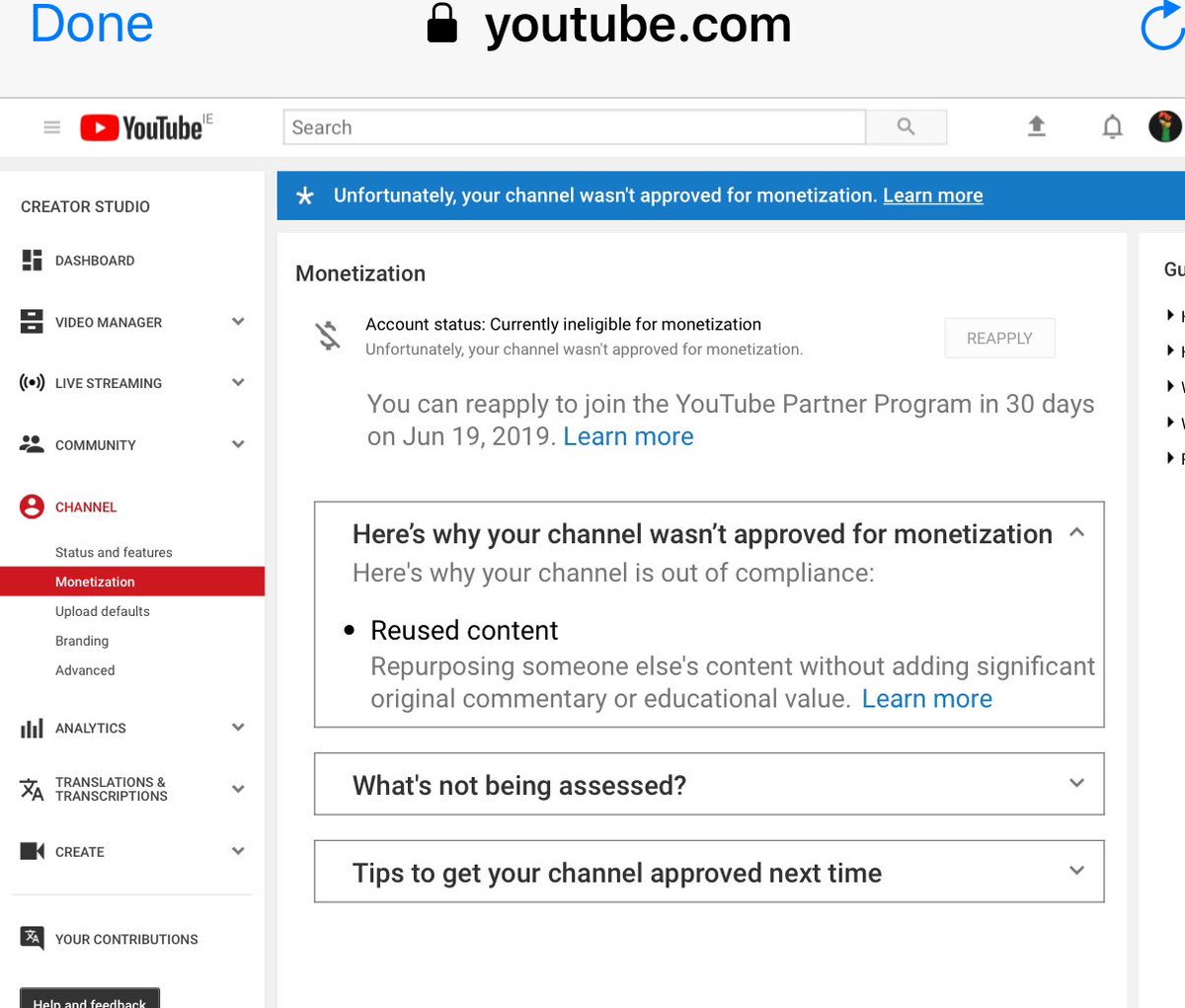
Task: Open Dashboard in Creator Studio
Action: (95, 261)
